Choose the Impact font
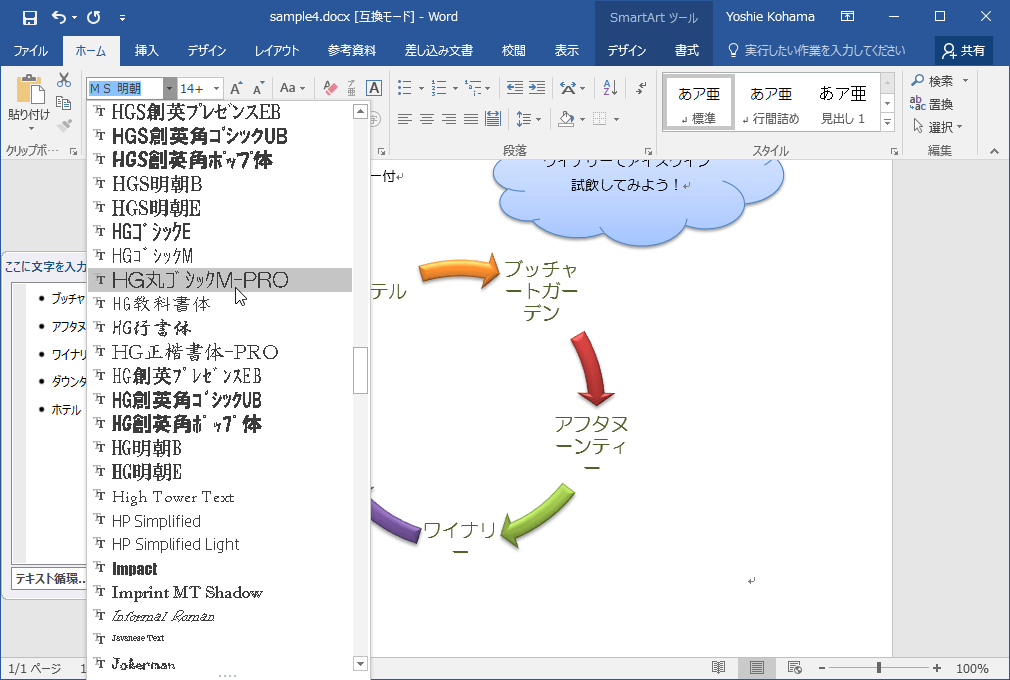 (x=220, y=569)
